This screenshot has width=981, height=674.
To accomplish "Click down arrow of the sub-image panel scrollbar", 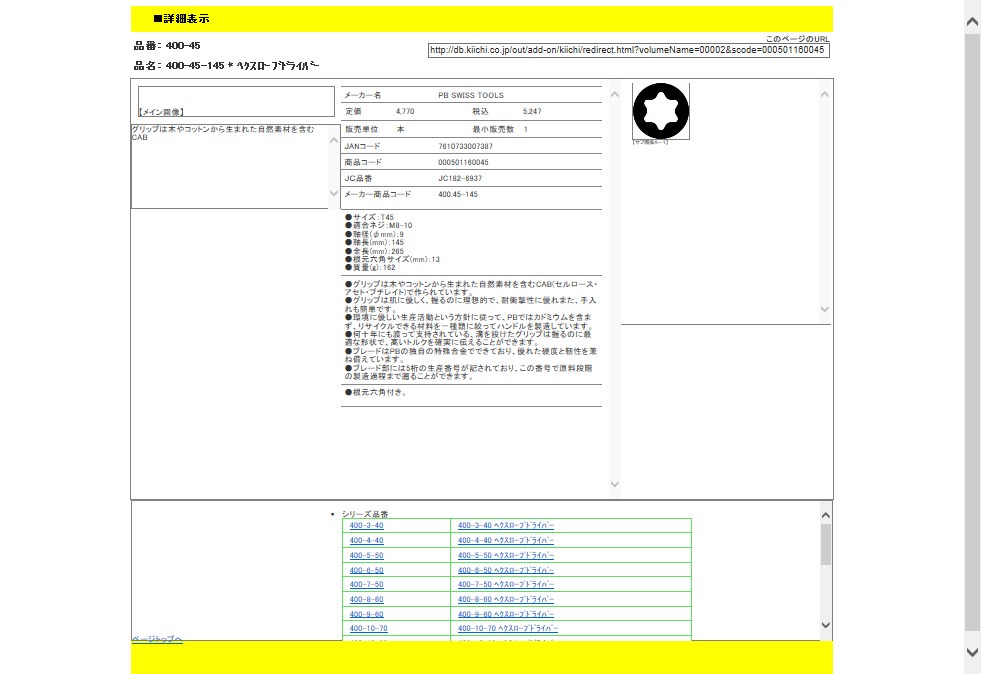I will click(x=825, y=309).
